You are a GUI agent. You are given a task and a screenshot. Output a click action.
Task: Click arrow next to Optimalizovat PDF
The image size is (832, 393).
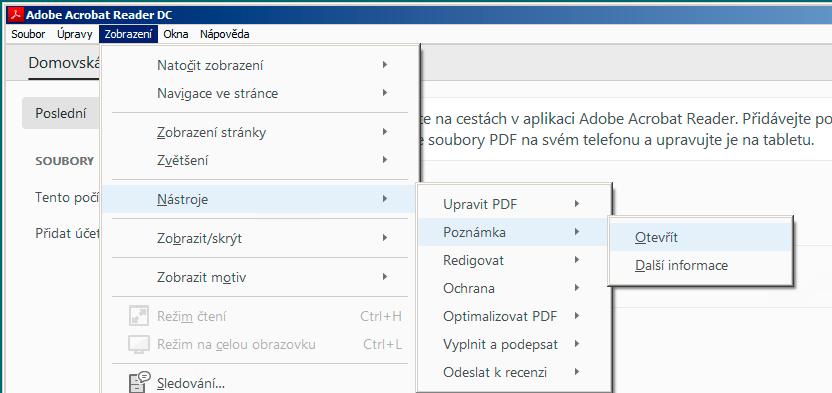[x=577, y=316]
